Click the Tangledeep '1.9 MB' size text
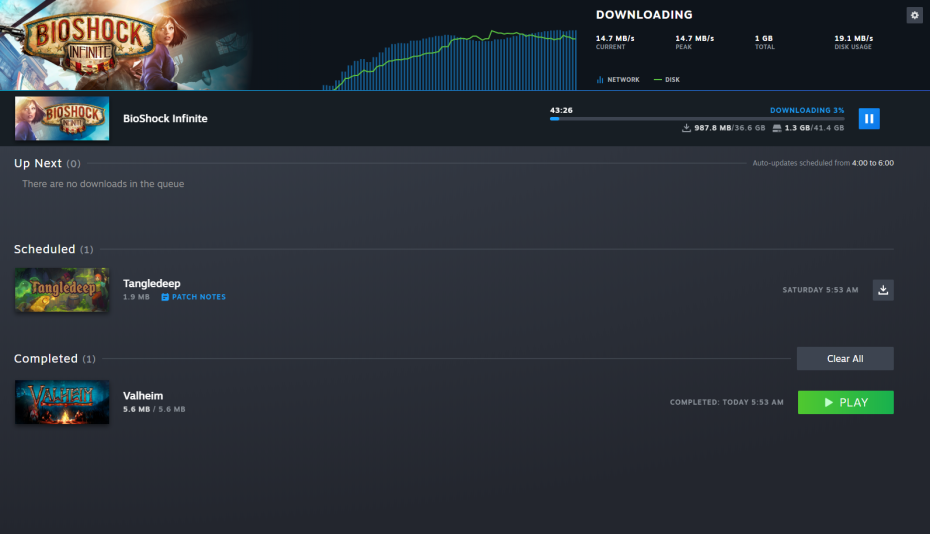Screen dimensions: 930x534 coord(136,297)
